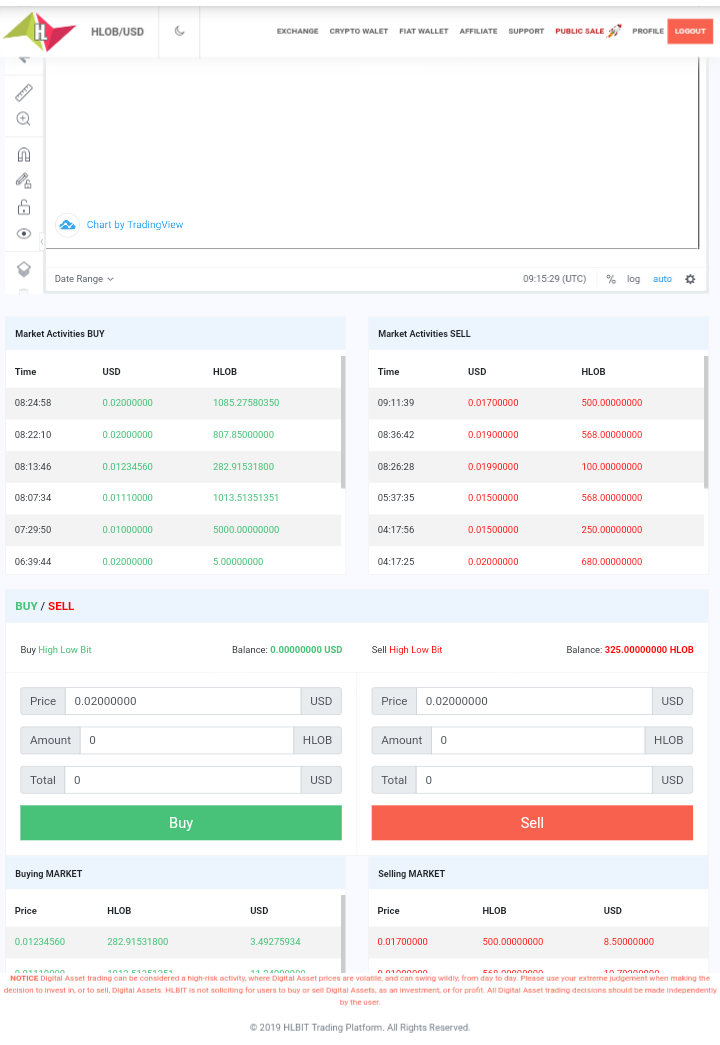Viewport: 720px width, 1045px height.
Task: Toggle log scale on chart
Action: coord(633,279)
